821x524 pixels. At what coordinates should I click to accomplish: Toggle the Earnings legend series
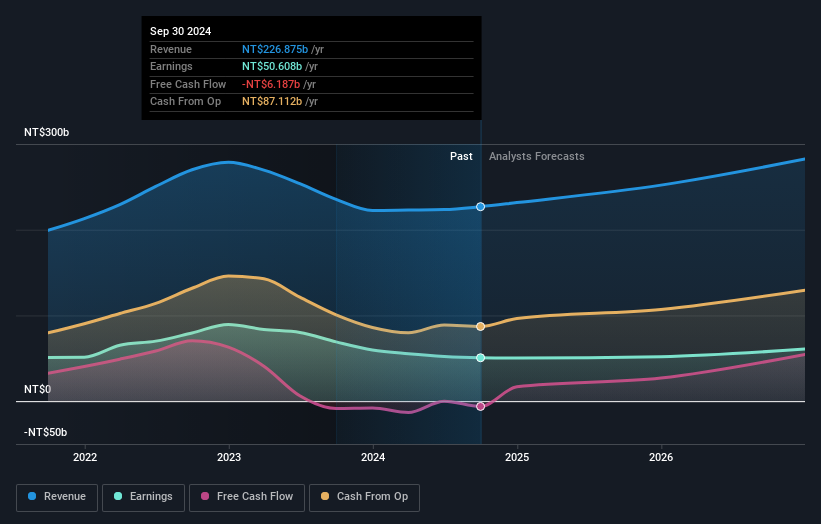143,497
